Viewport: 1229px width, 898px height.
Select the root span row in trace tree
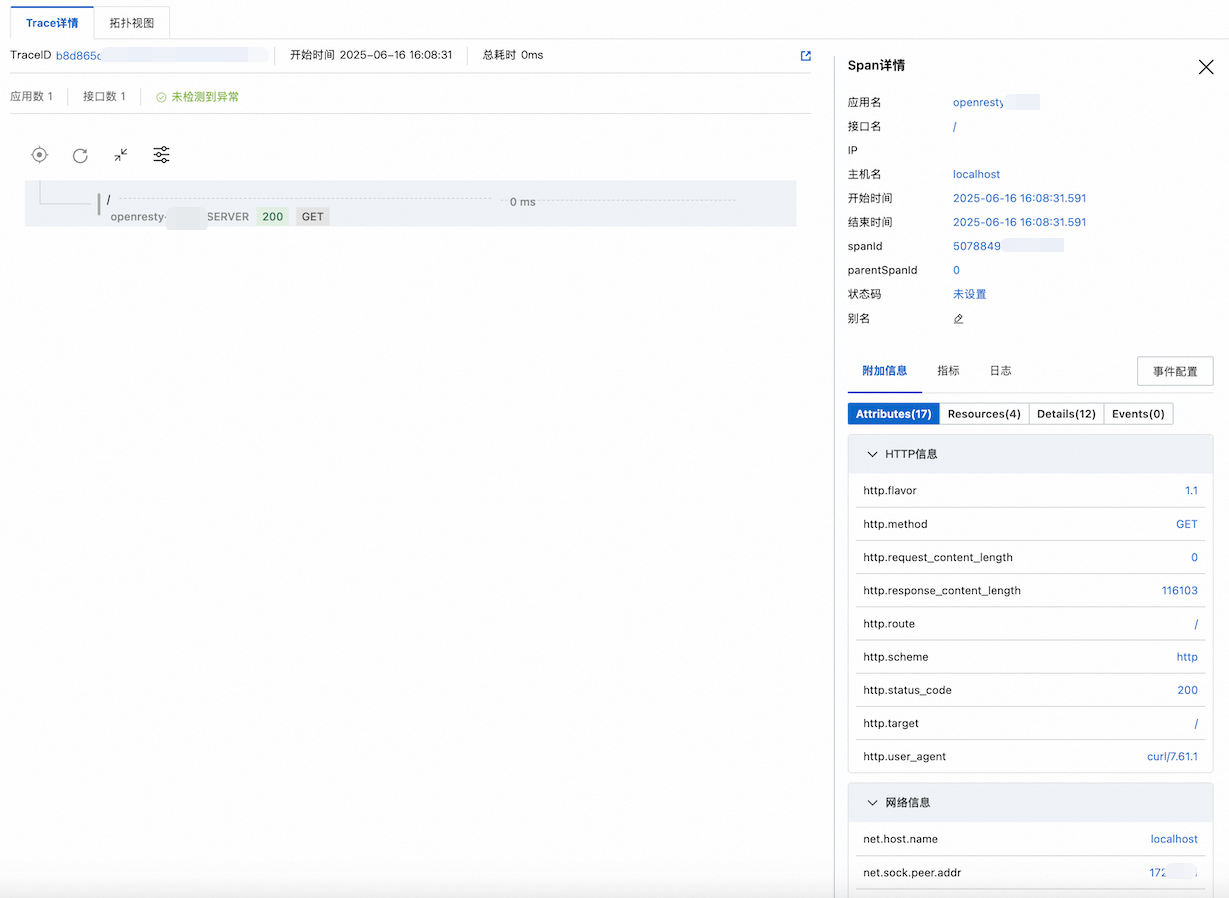coord(410,204)
